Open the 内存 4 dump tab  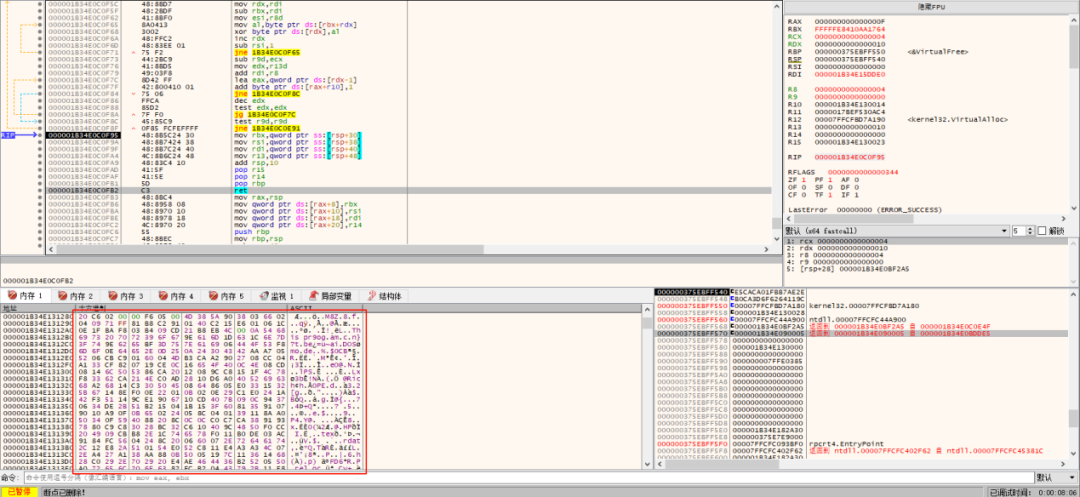176,295
